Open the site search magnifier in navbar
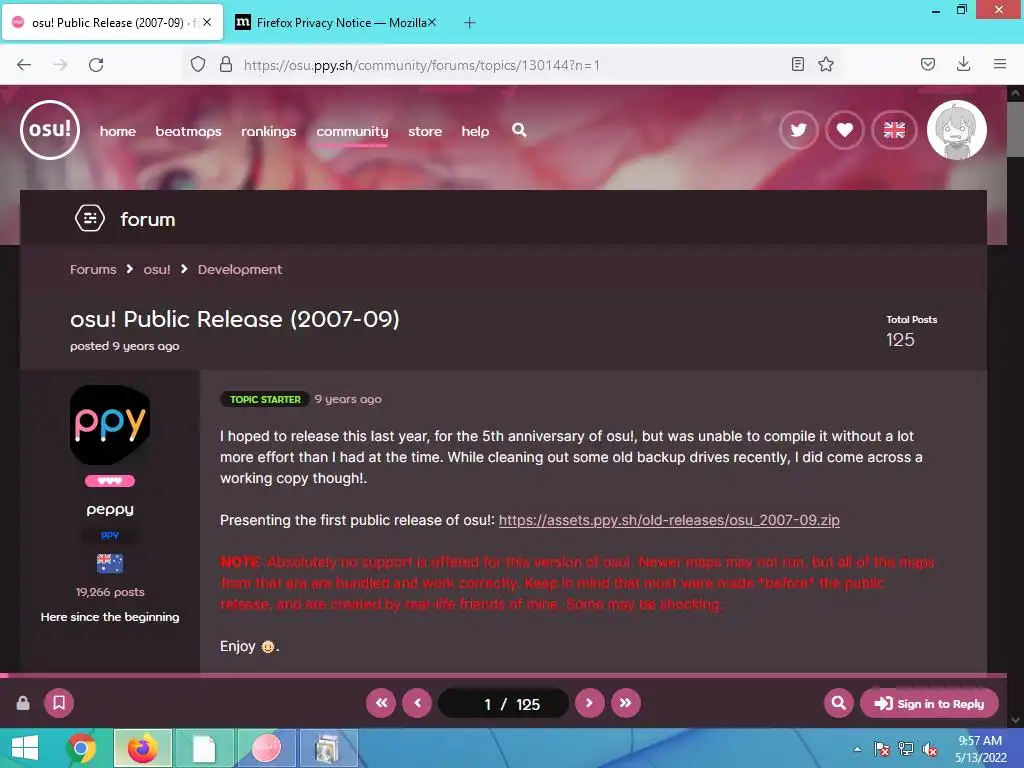Viewport: 1024px width, 768px height. click(x=519, y=130)
